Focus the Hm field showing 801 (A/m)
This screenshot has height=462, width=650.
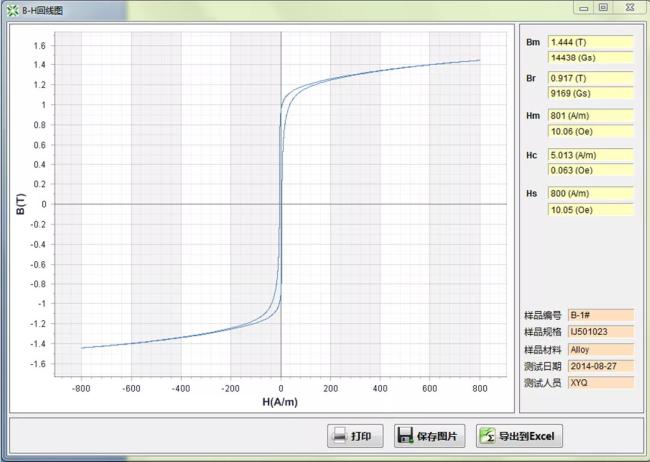click(590, 116)
